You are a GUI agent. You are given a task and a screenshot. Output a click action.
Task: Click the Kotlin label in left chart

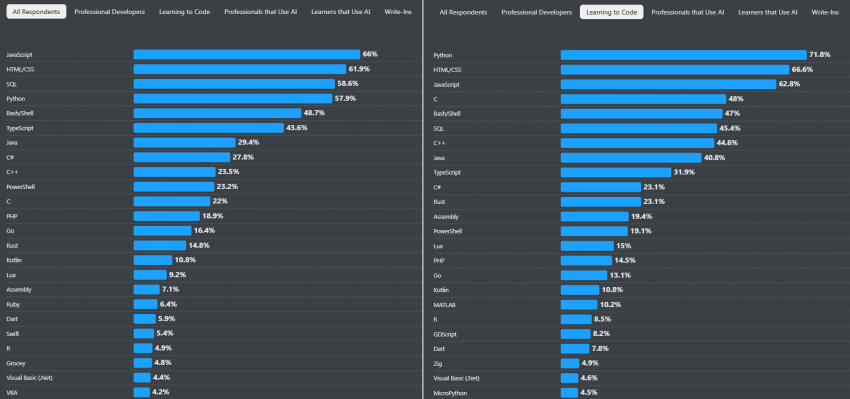(x=14, y=260)
